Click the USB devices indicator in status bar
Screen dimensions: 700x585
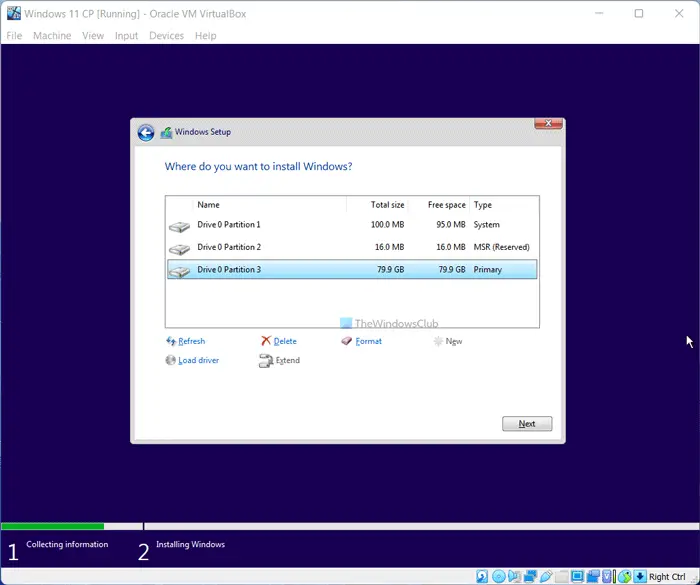tap(546, 577)
